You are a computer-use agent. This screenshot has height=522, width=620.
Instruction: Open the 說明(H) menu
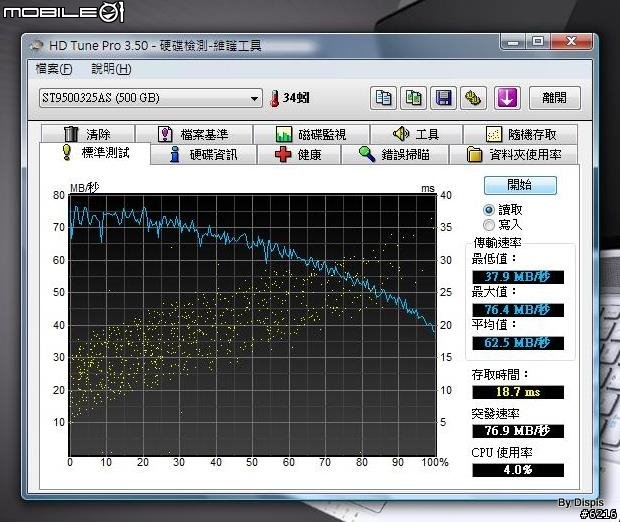[x=111, y=69]
